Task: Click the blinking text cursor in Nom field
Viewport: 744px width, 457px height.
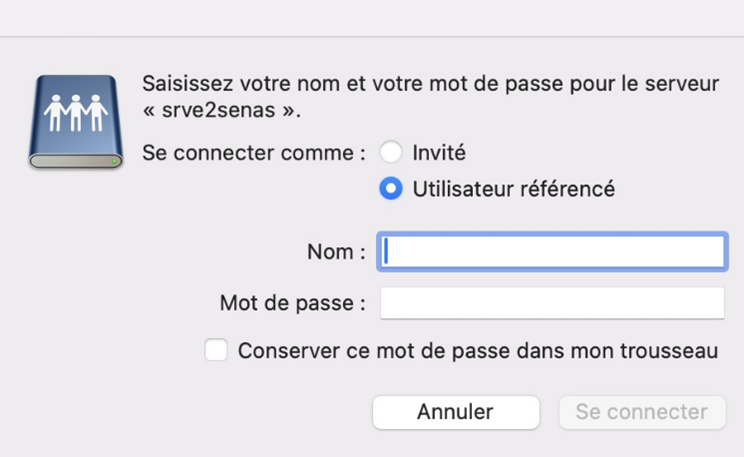Action: click(386, 251)
